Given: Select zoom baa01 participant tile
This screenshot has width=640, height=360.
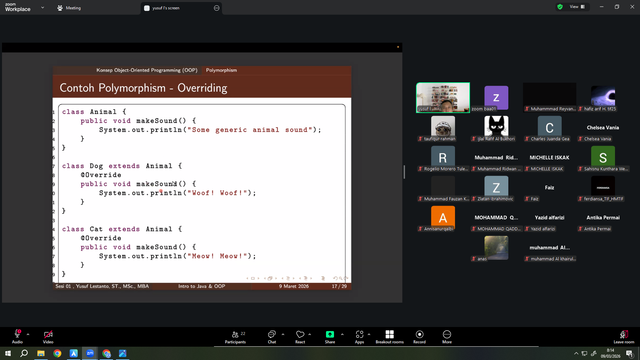Looking at the screenshot, I should [496, 98].
